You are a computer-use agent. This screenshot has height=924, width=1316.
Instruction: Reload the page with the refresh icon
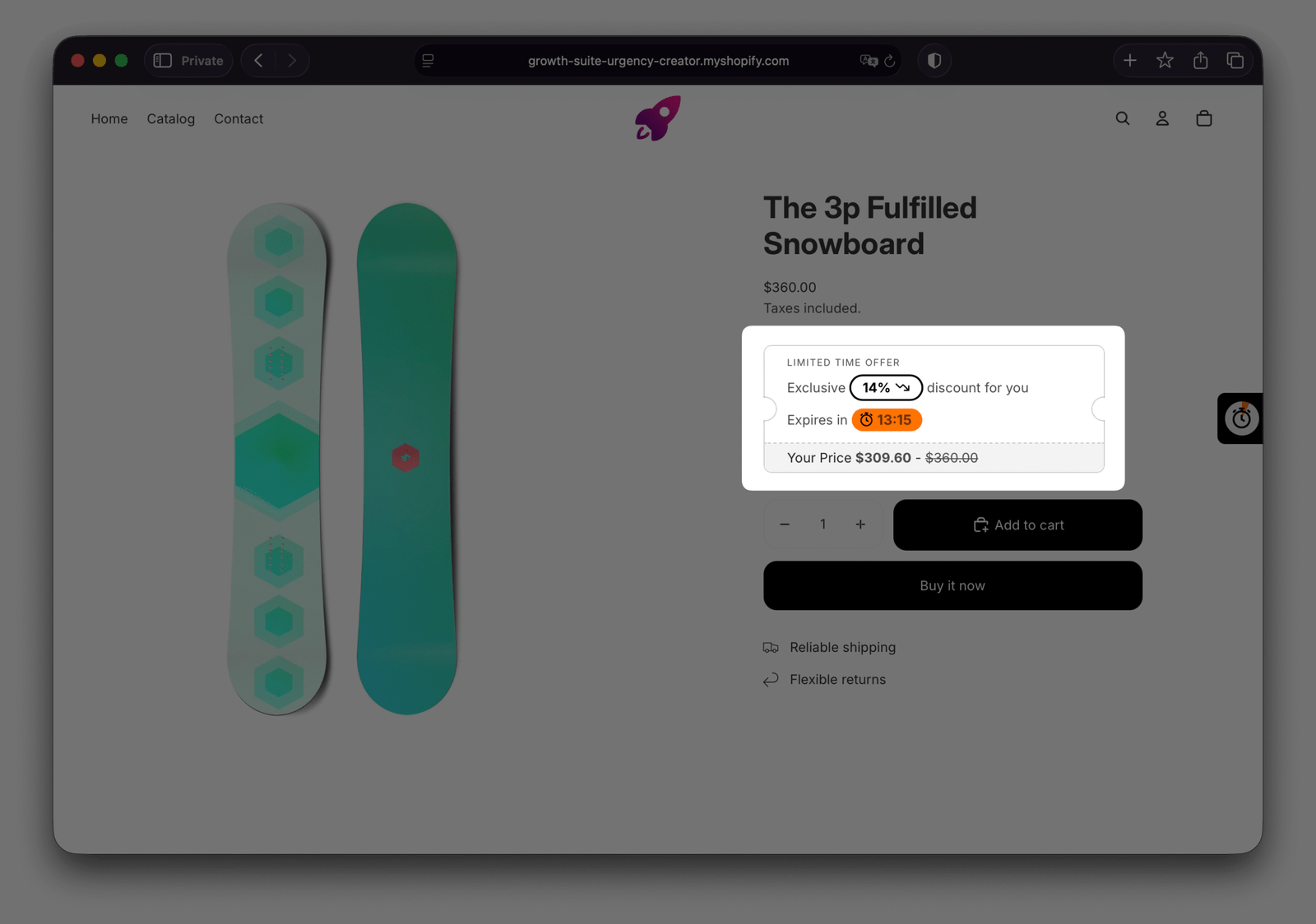coord(889,61)
